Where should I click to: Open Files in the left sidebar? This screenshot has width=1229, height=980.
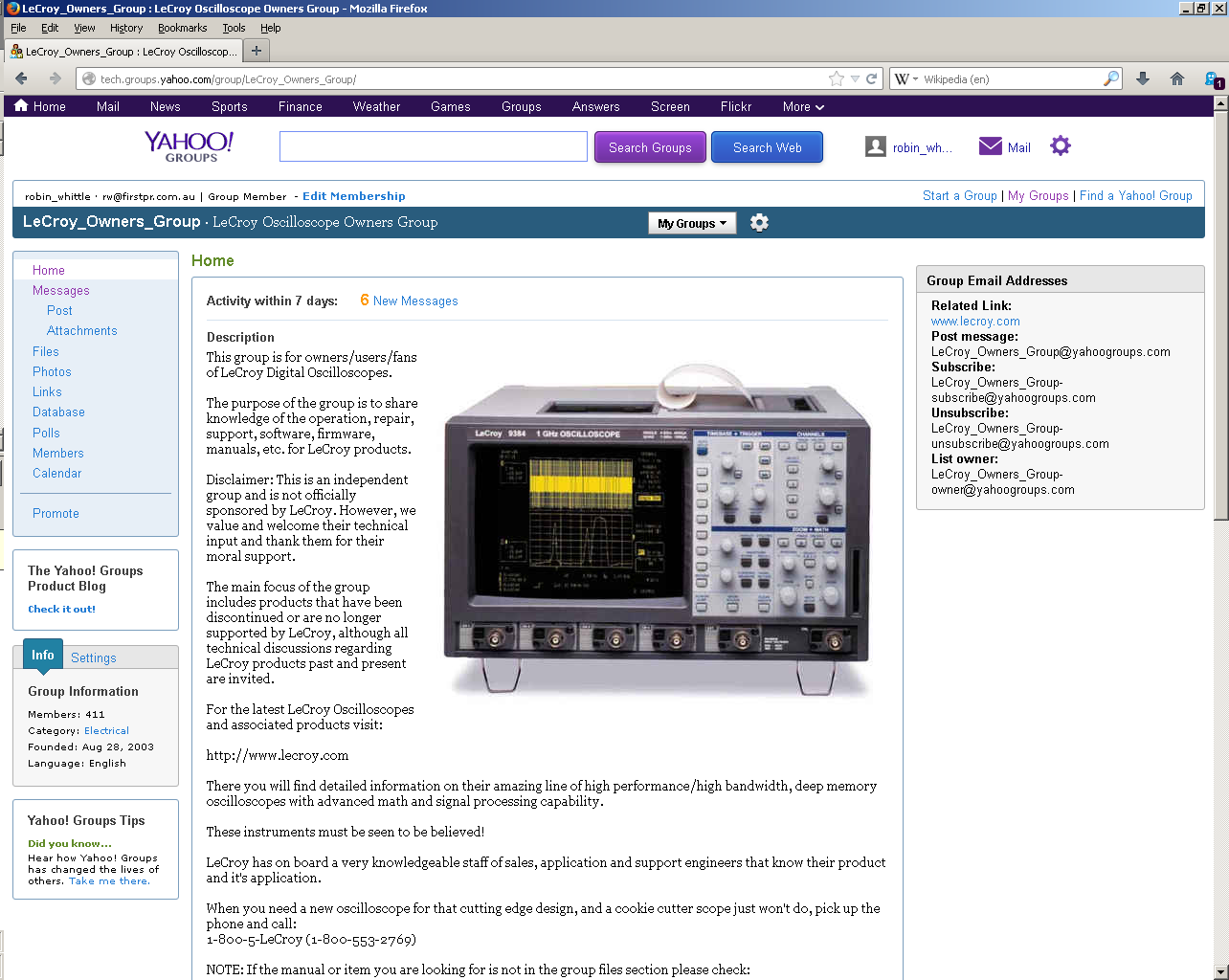tap(46, 351)
